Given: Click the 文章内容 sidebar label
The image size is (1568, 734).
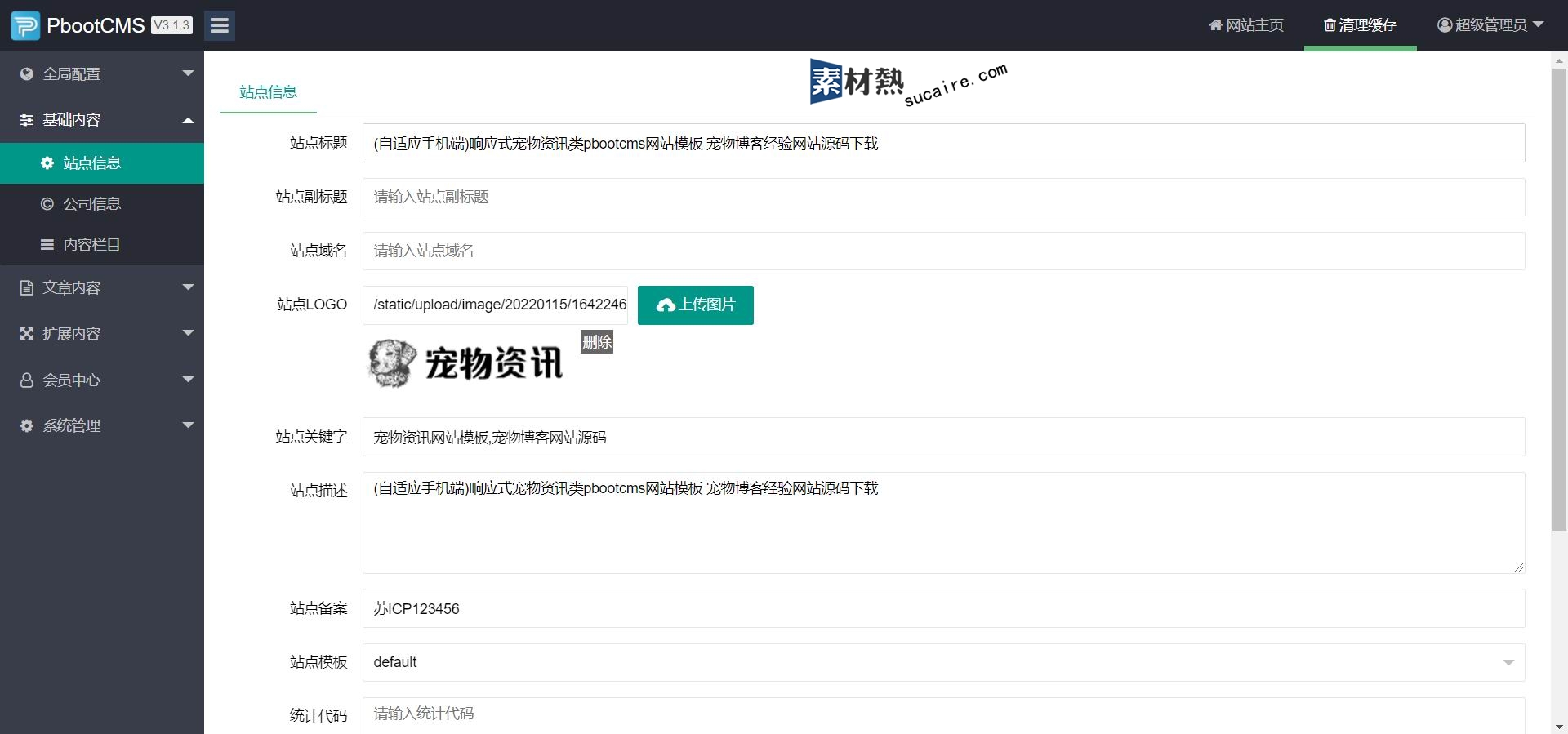Looking at the screenshot, I should coord(72,288).
